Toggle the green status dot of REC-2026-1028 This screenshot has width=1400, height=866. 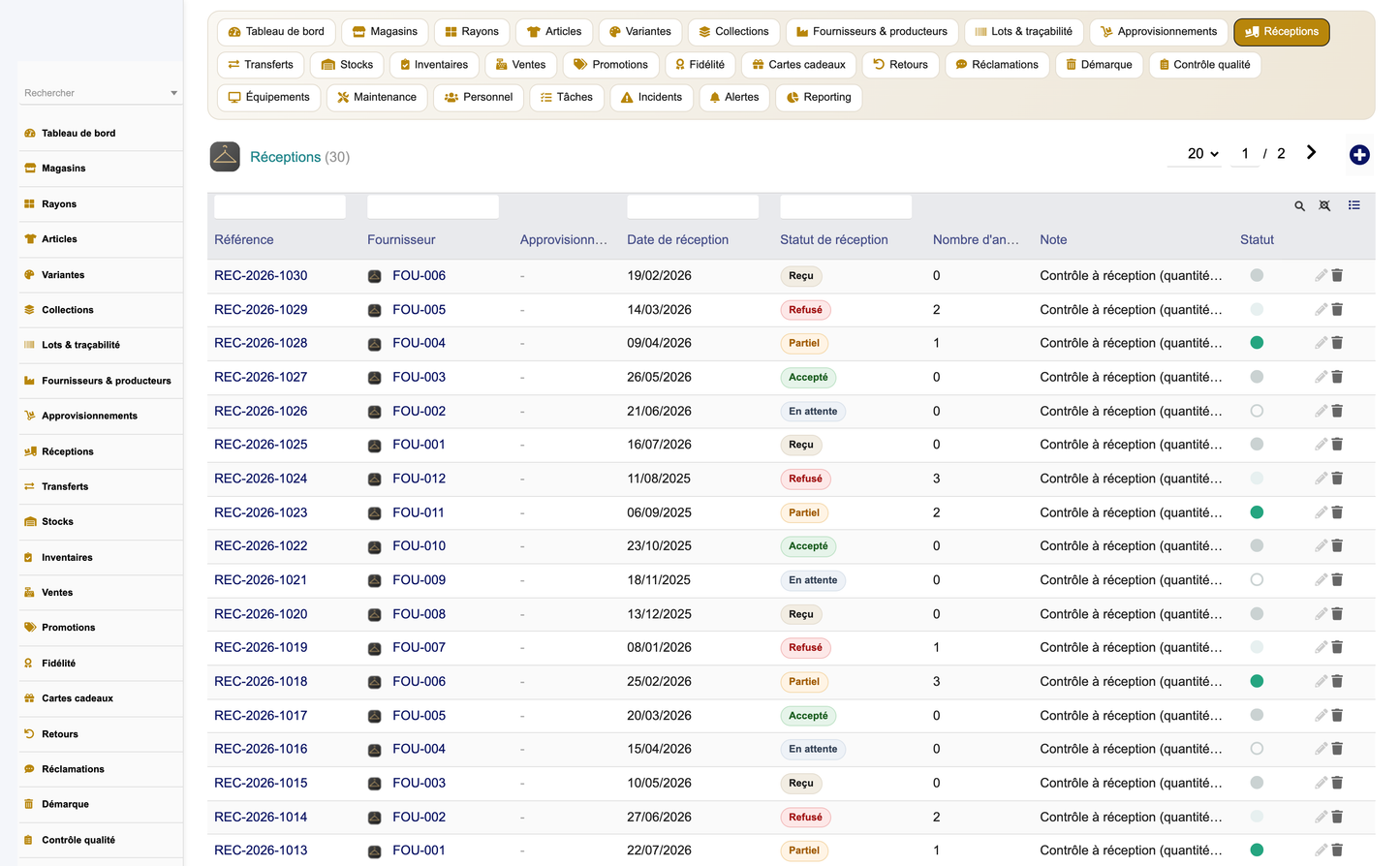pyautogui.click(x=1257, y=343)
